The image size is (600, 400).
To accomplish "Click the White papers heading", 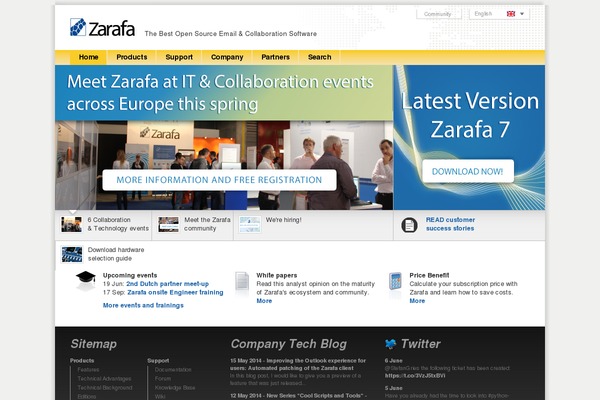I will tap(277, 275).
